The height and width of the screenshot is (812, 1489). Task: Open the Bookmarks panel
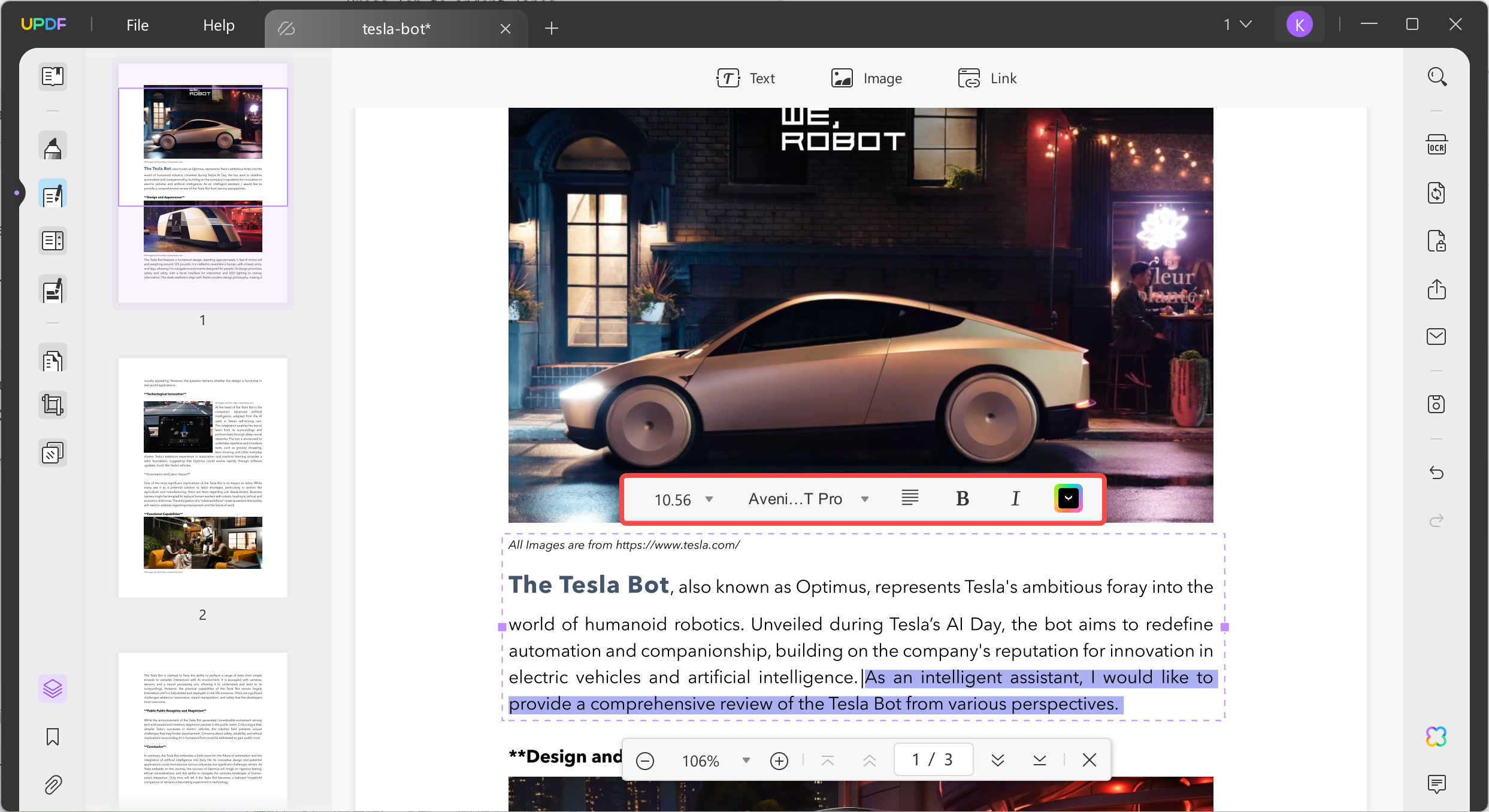pyautogui.click(x=53, y=737)
